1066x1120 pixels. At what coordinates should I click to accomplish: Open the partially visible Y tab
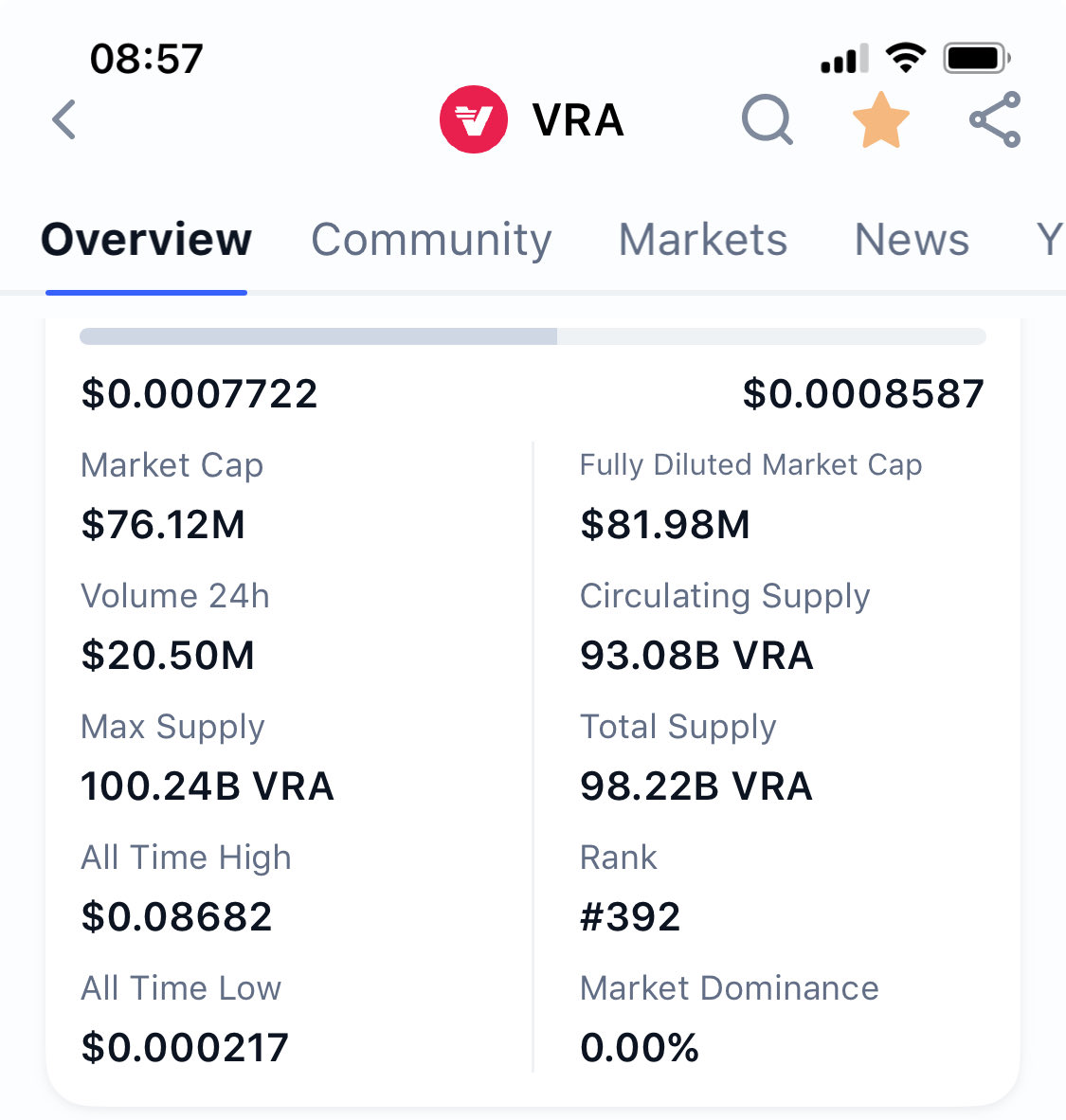point(1050,239)
